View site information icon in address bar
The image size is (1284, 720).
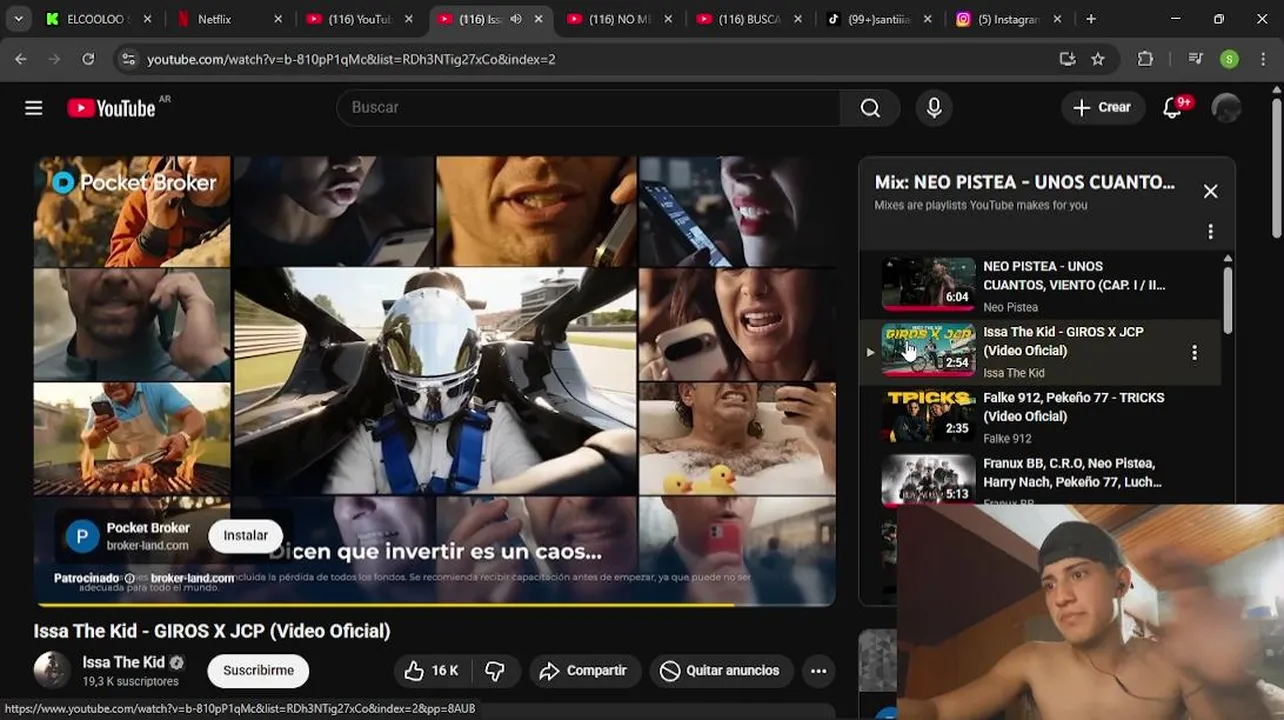[128, 59]
